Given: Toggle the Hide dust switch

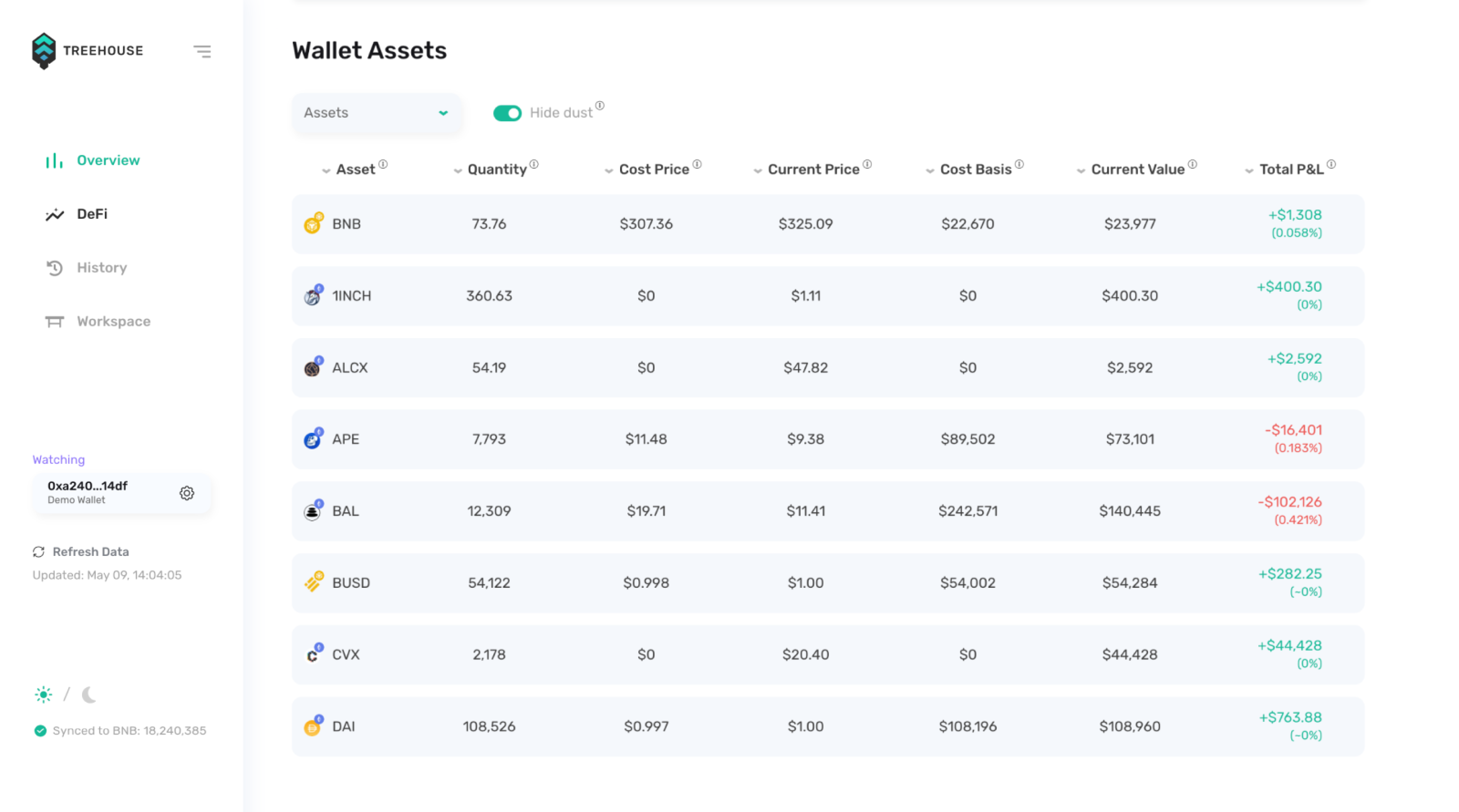Looking at the screenshot, I should tap(507, 113).
